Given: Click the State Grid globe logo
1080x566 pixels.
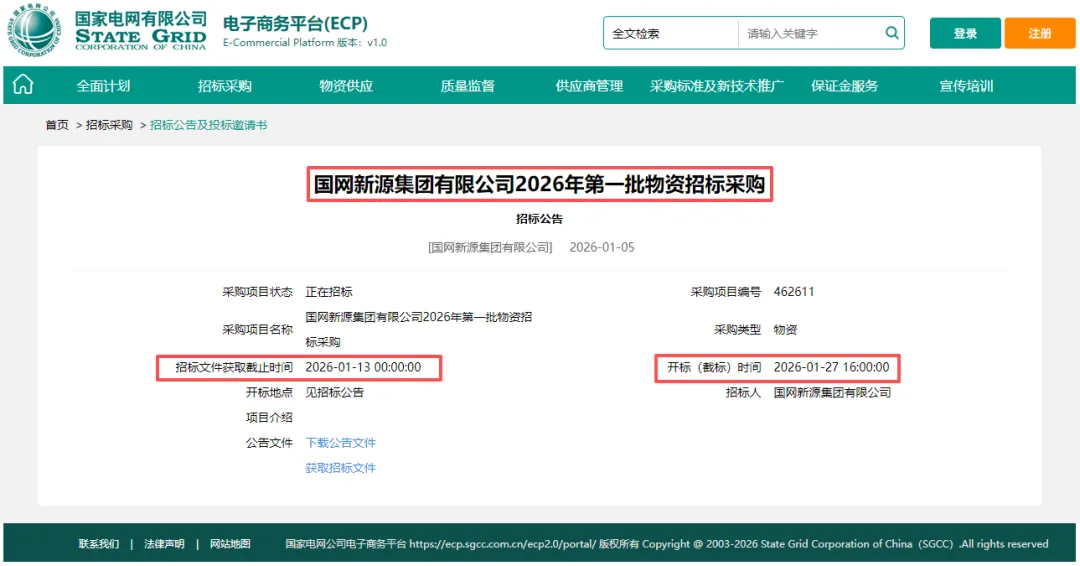Looking at the screenshot, I should (x=34, y=30).
